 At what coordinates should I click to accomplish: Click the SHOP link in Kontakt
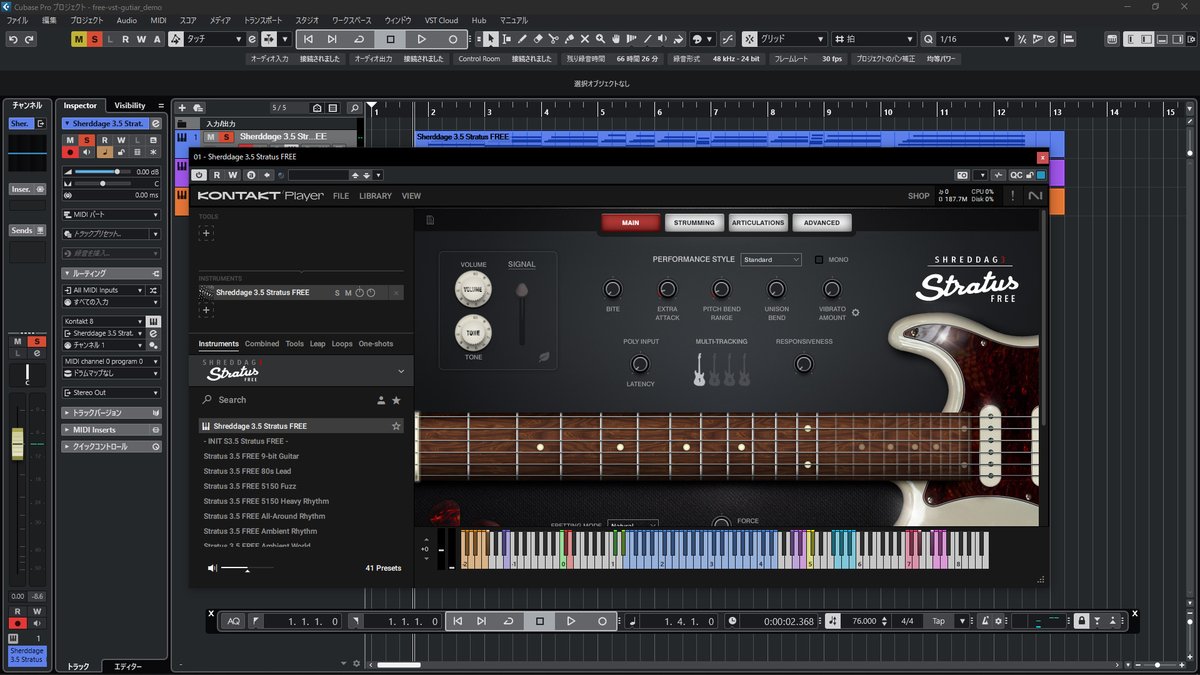click(918, 196)
